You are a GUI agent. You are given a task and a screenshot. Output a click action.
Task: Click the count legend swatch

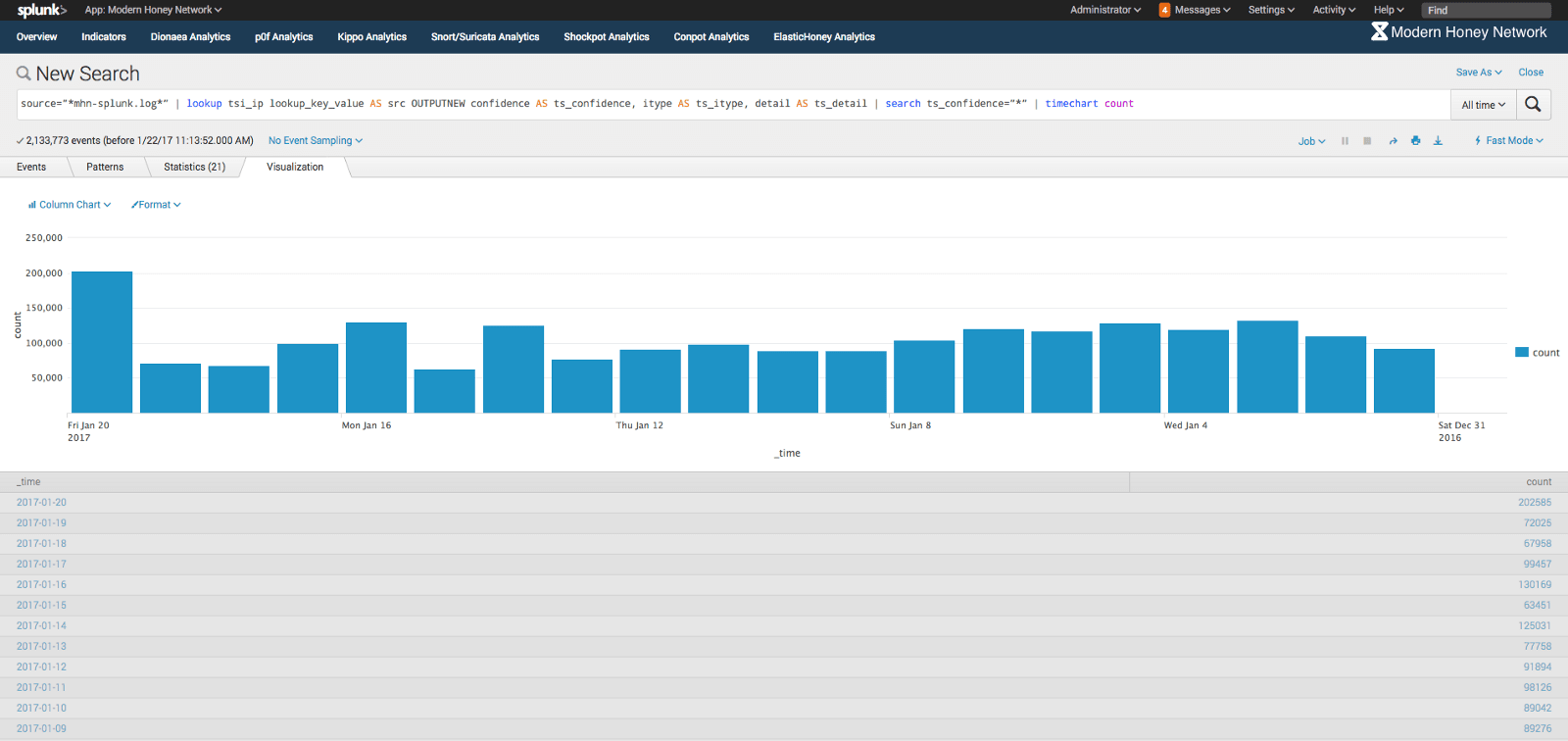1522,352
